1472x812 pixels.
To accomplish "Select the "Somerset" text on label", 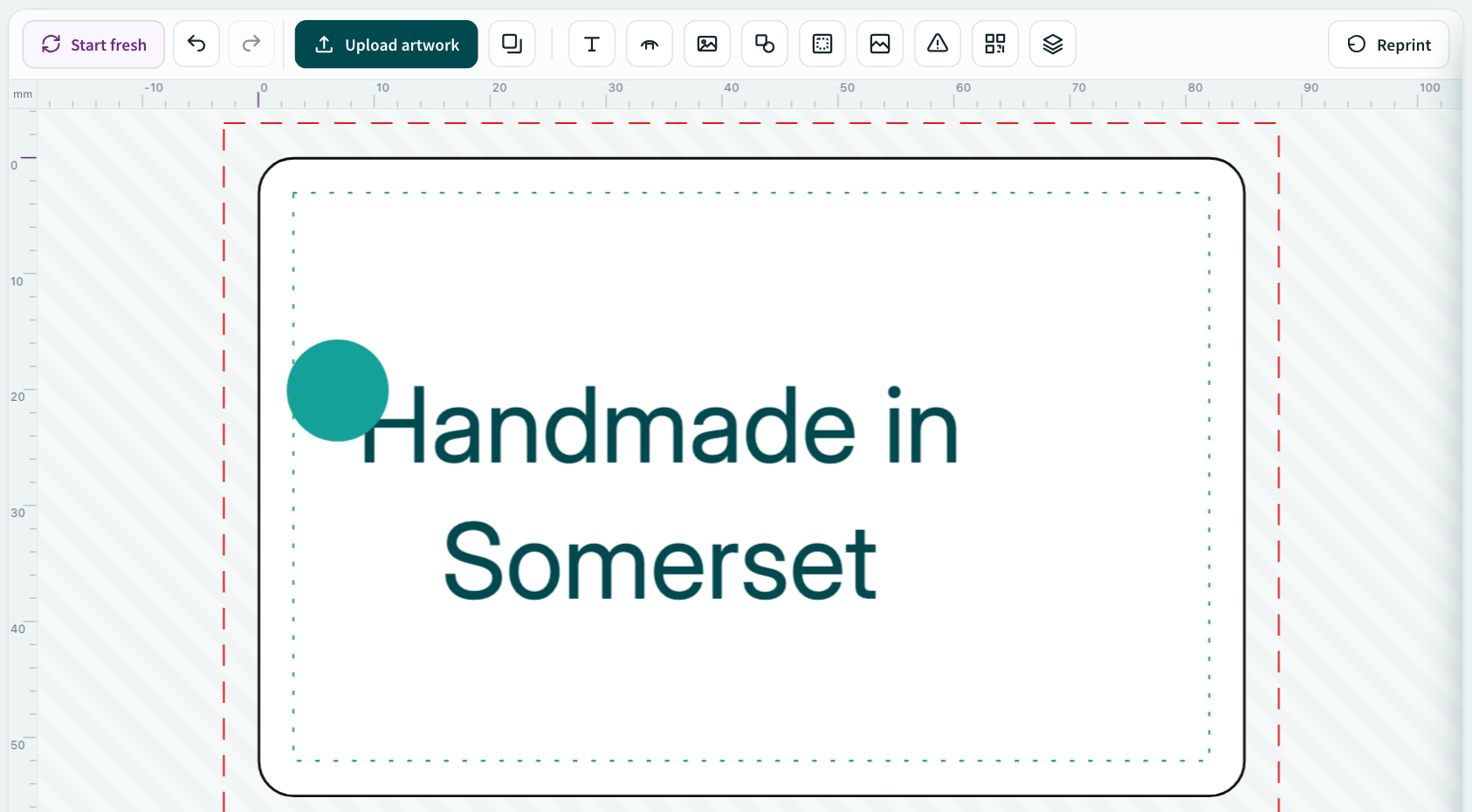I will point(660,561).
